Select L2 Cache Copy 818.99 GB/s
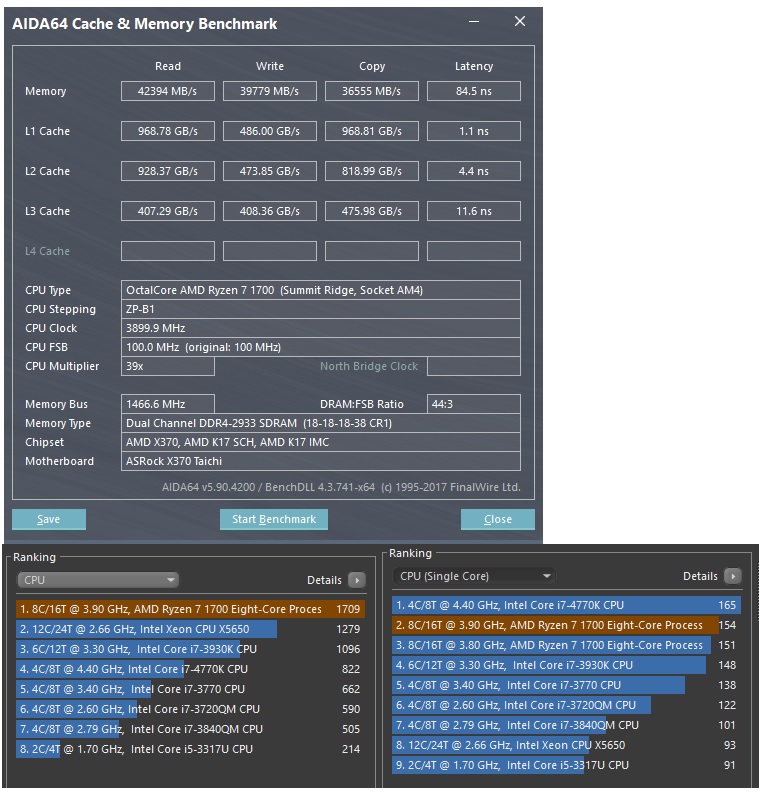Image resolution: width=760 pixels, height=795 pixels. (372, 171)
